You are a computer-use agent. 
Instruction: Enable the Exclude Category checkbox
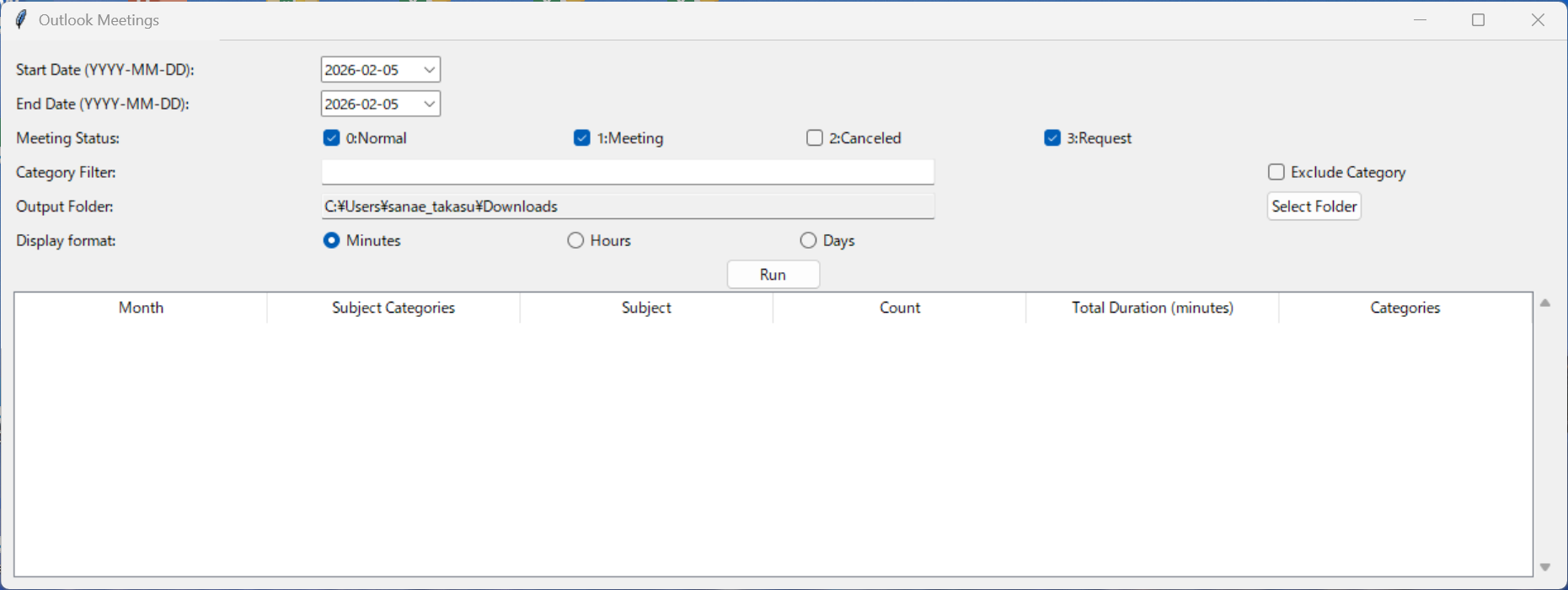(1276, 172)
